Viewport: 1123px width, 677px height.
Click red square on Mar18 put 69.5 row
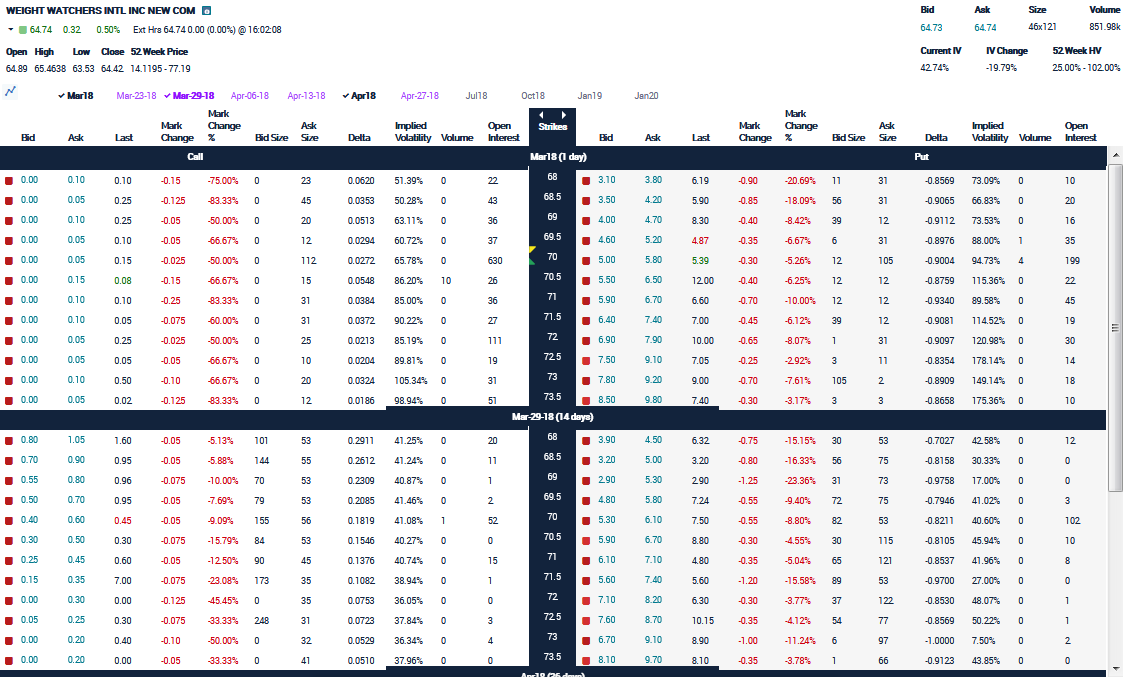(x=586, y=241)
